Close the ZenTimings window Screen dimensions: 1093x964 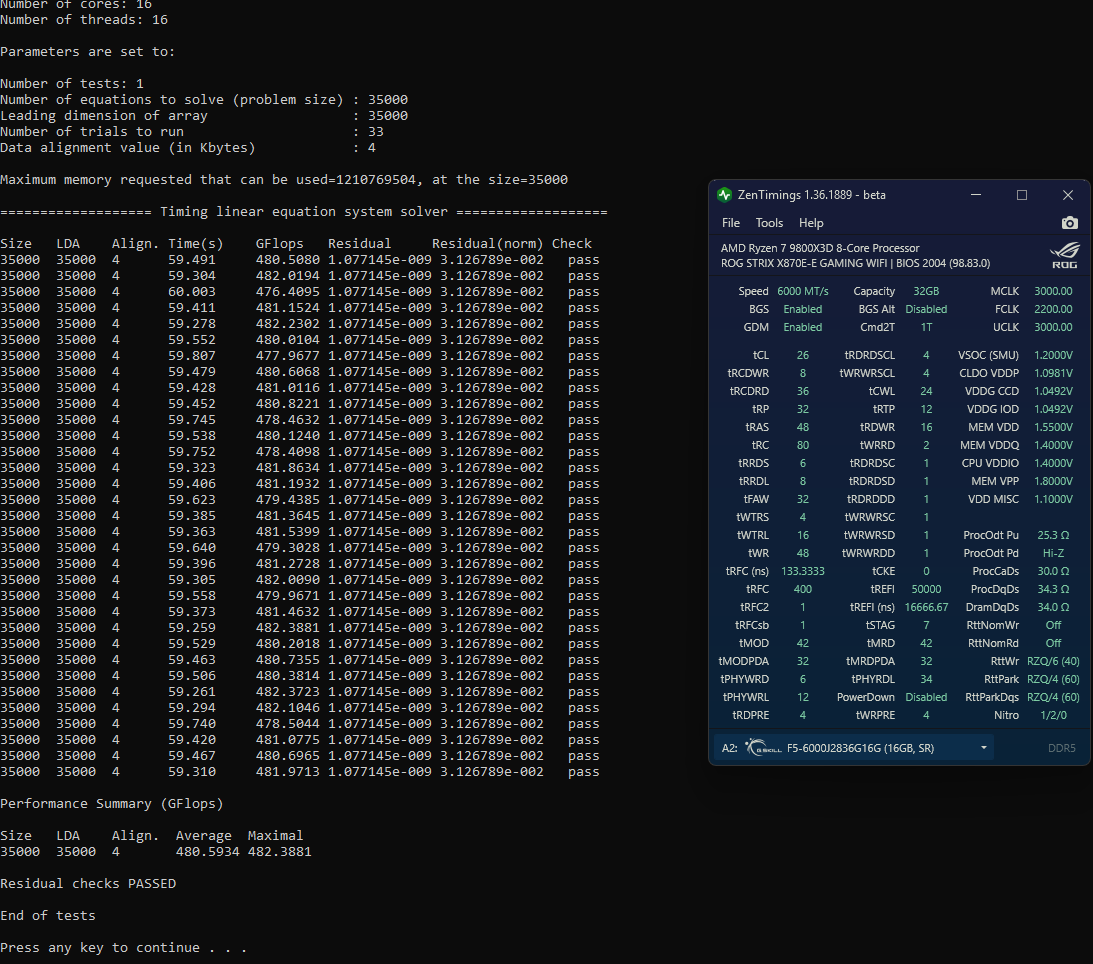tap(1068, 195)
